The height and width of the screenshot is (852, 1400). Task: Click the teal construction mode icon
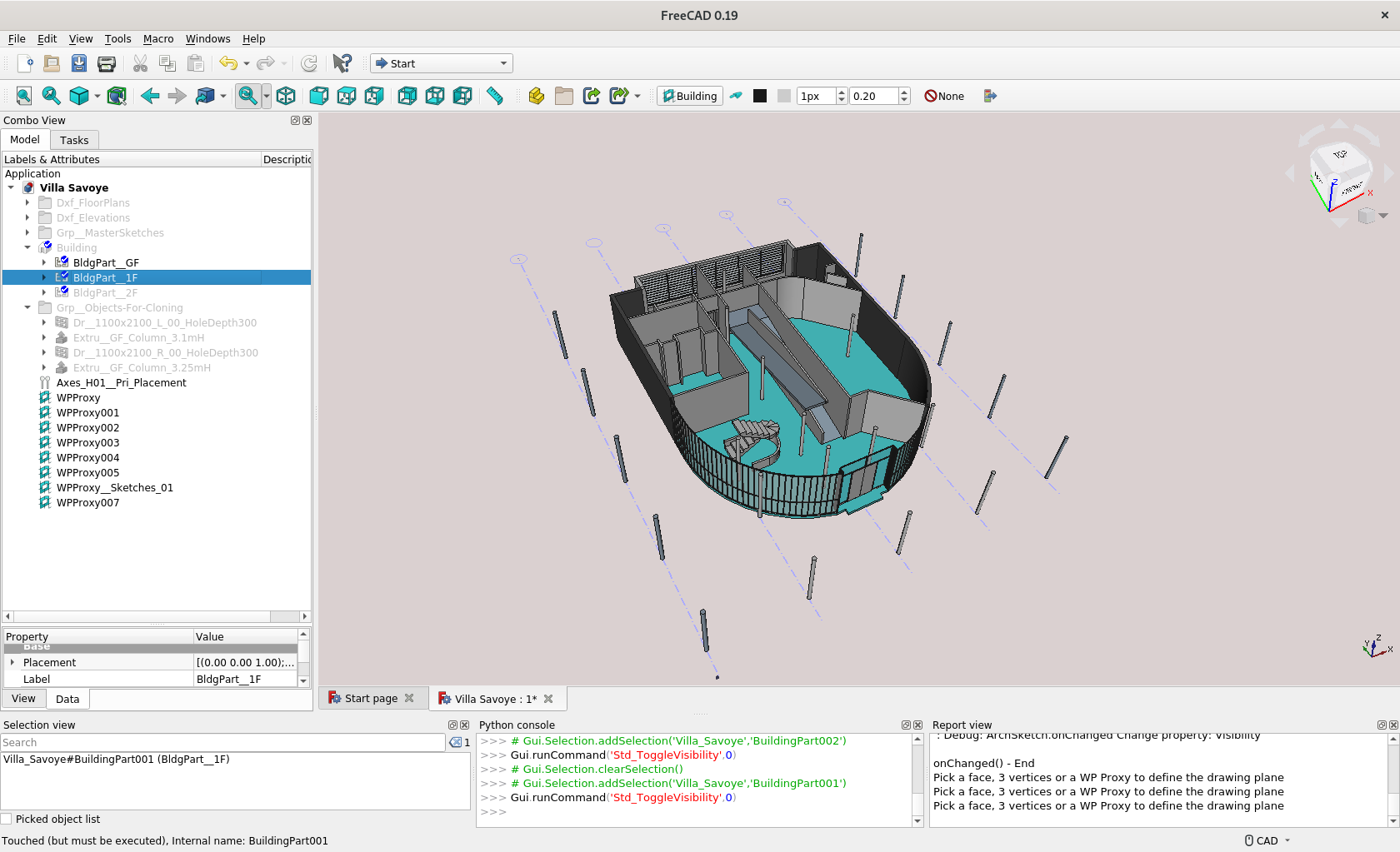click(736, 96)
